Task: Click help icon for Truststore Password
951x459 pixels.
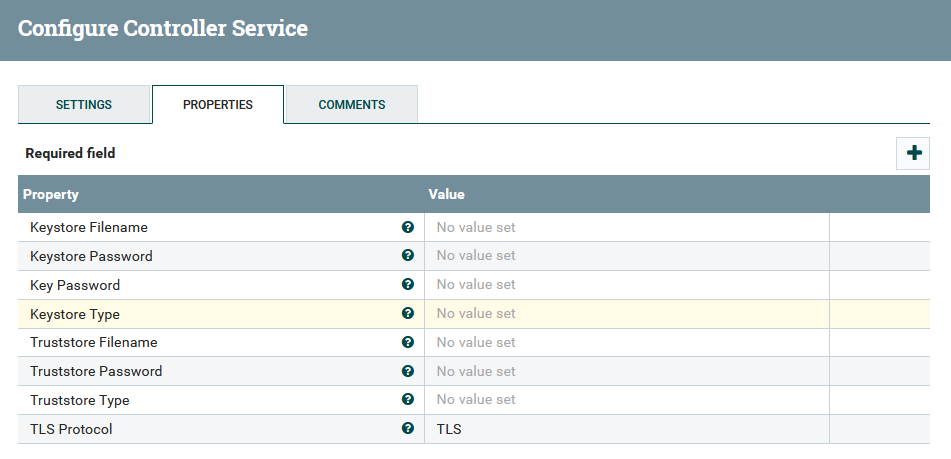Action: pos(408,370)
